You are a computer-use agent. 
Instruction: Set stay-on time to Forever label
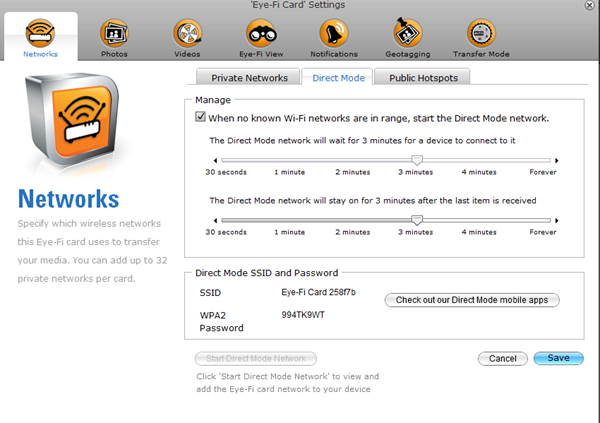click(543, 232)
